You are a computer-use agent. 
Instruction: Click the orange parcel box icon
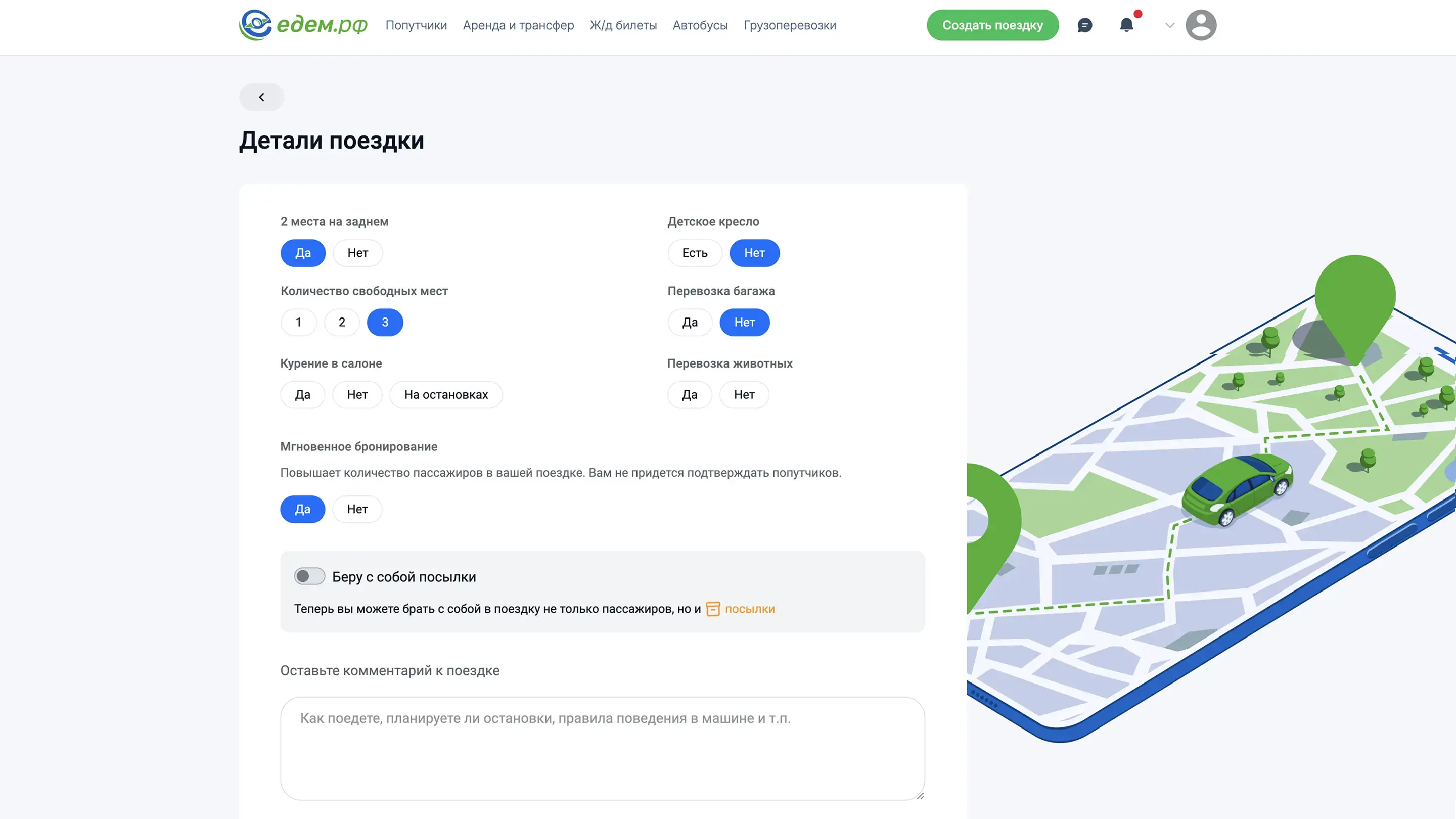point(713,609)
